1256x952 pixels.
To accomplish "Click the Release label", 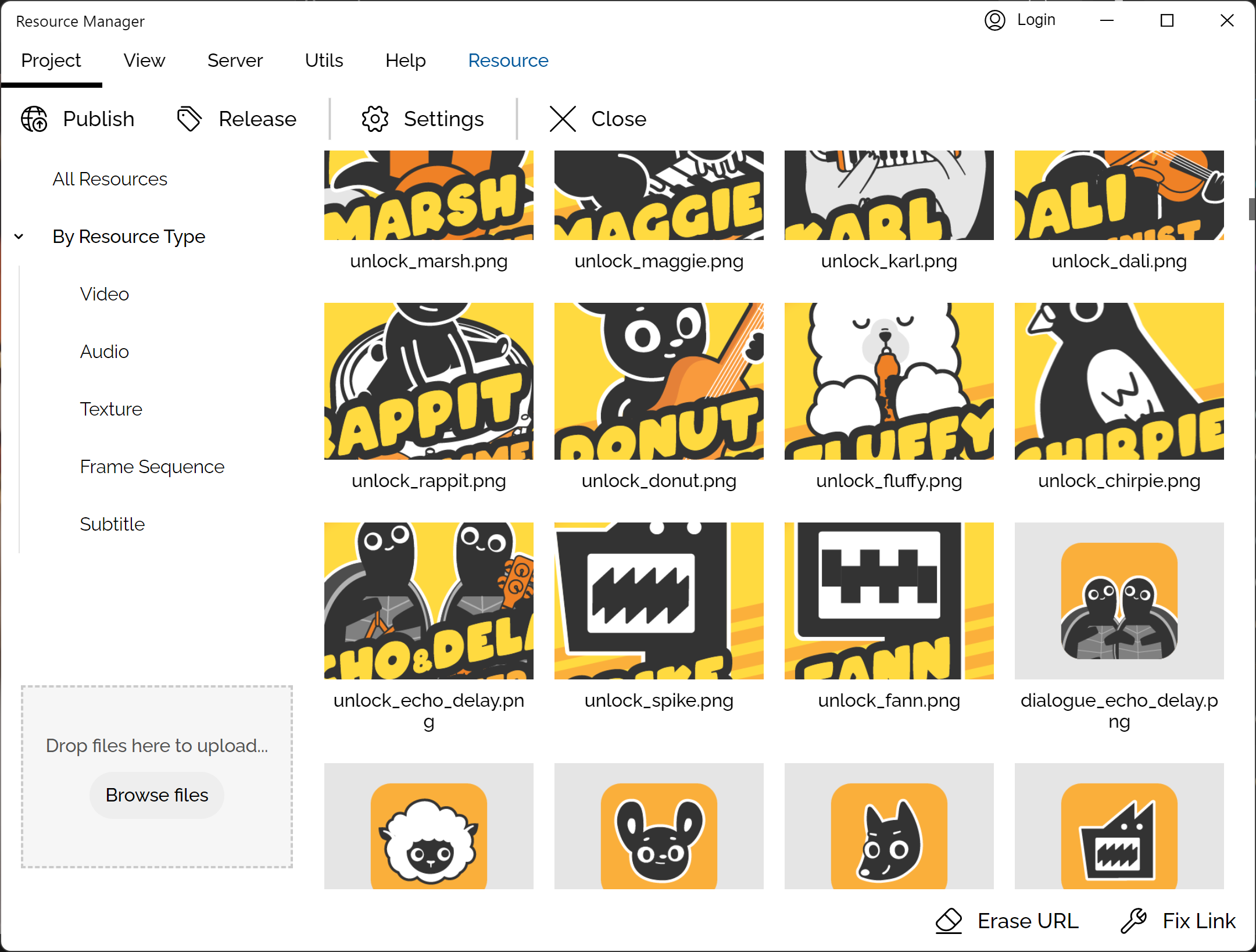I will click(257, 119).
